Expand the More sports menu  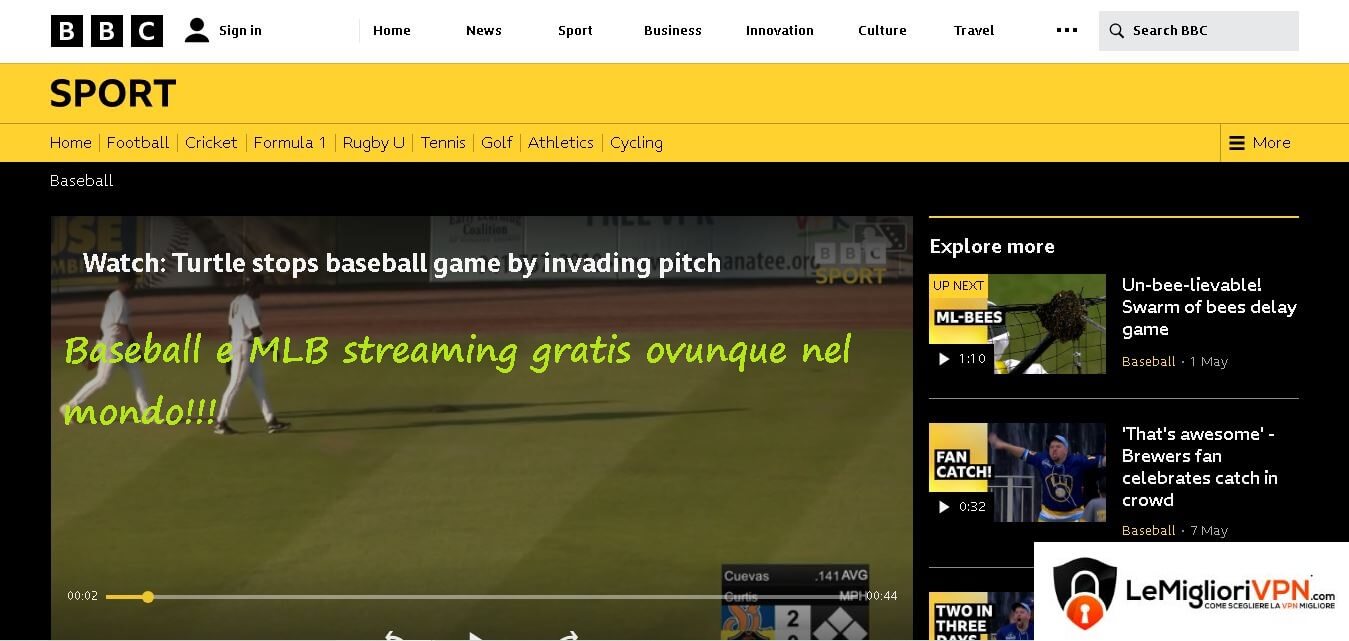click(x=1260, y=143)
